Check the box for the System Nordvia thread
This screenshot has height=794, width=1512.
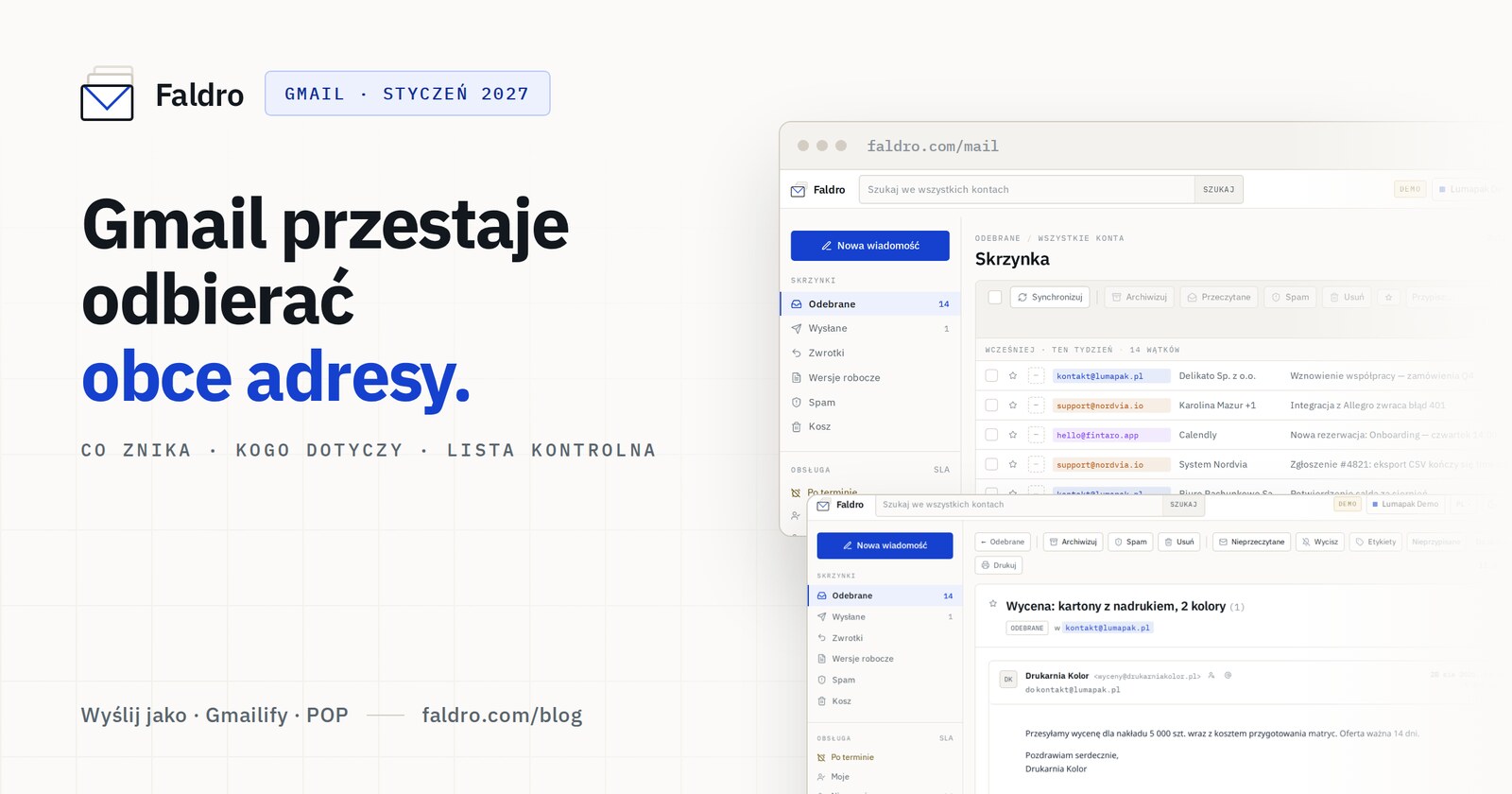pyautogui.click(x=991, y=464)
